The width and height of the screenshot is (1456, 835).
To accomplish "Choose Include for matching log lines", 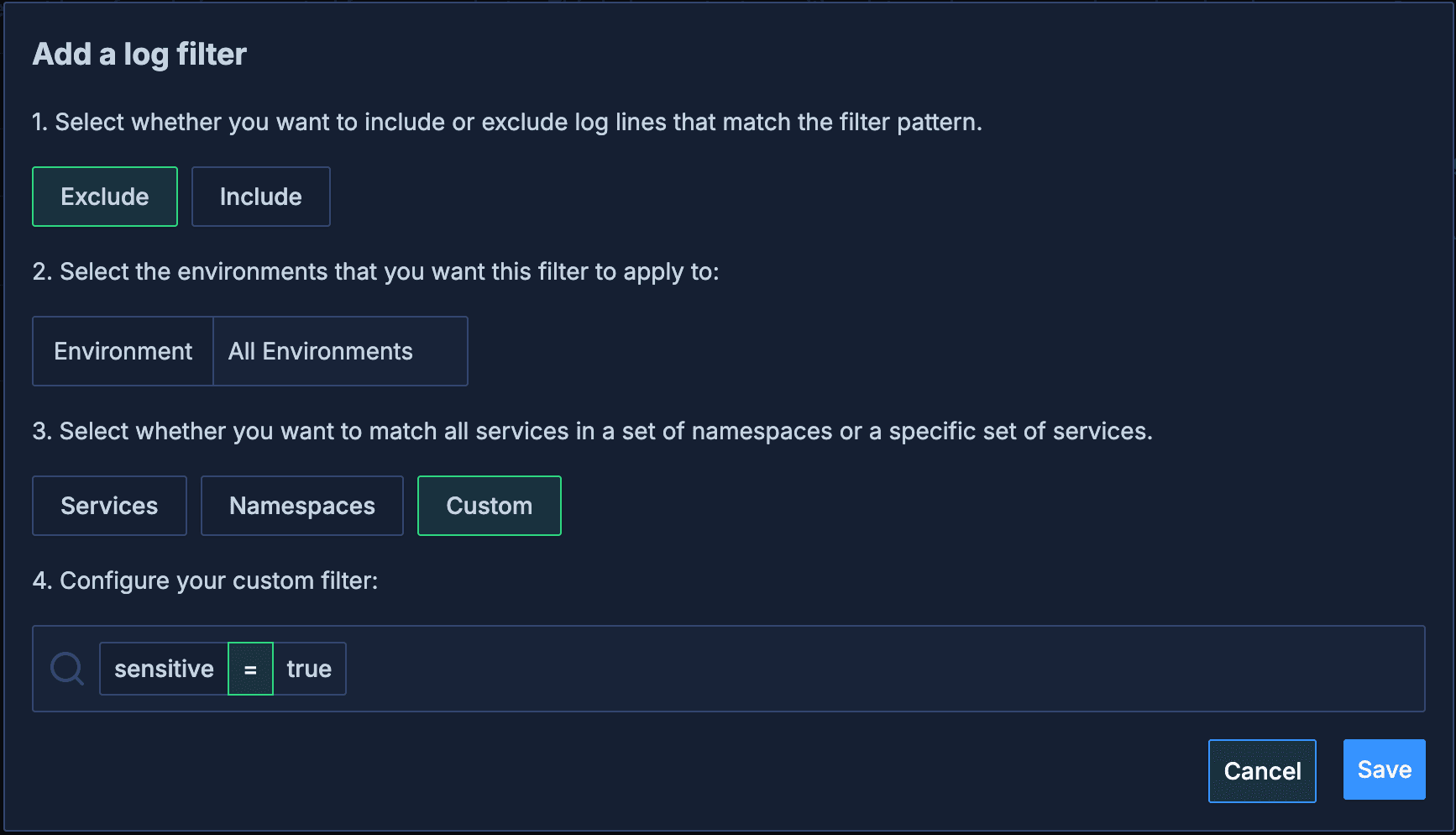I will coord(261,197).
